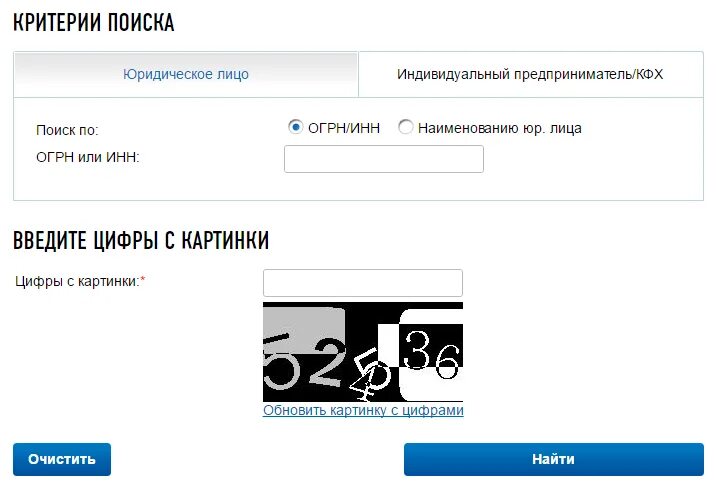Select the ОГРН/ИНН radio button
This screenshot has width=718, height=483.
tap(295, 127)
